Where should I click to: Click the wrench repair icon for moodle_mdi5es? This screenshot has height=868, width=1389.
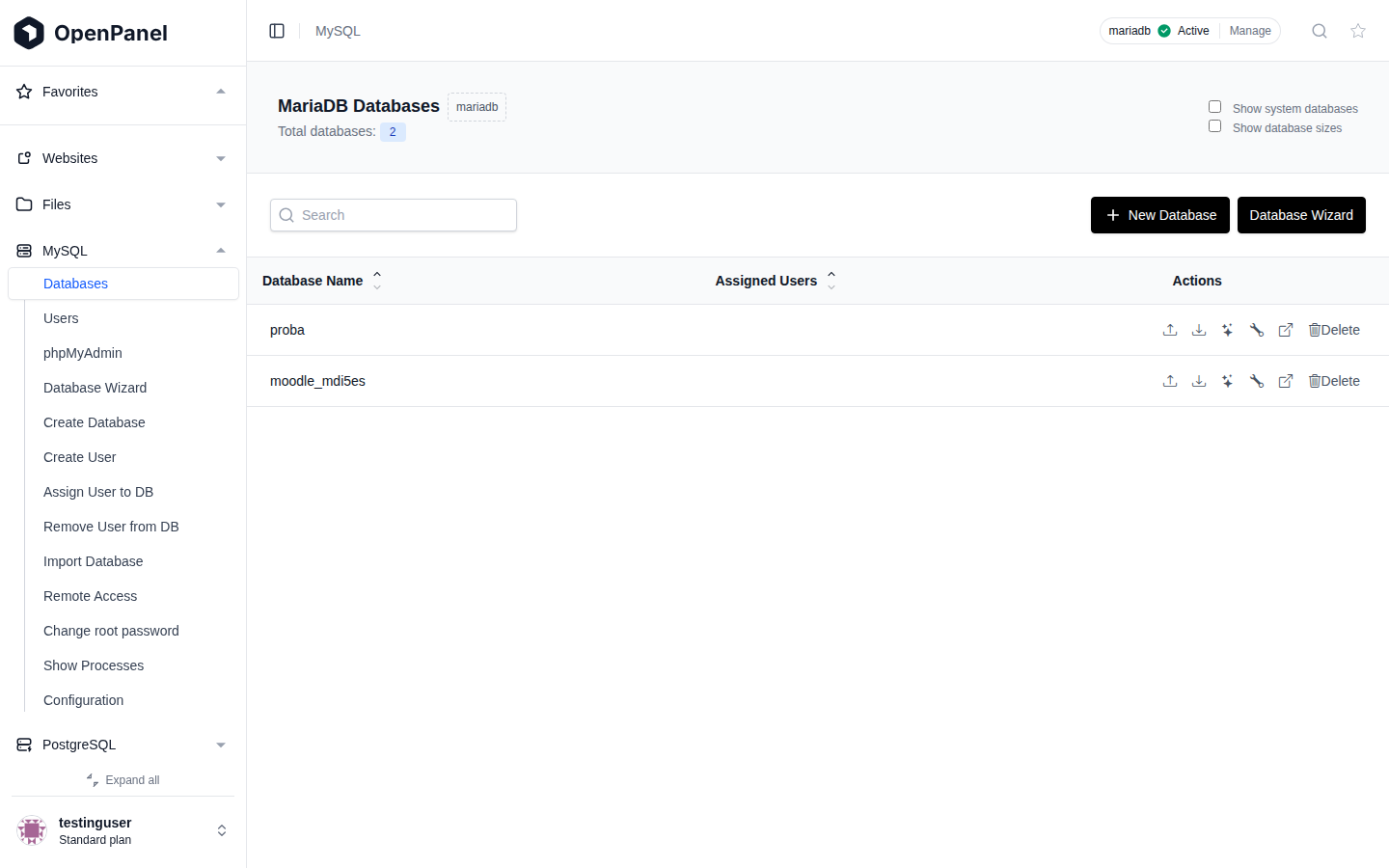[1257, 381]
